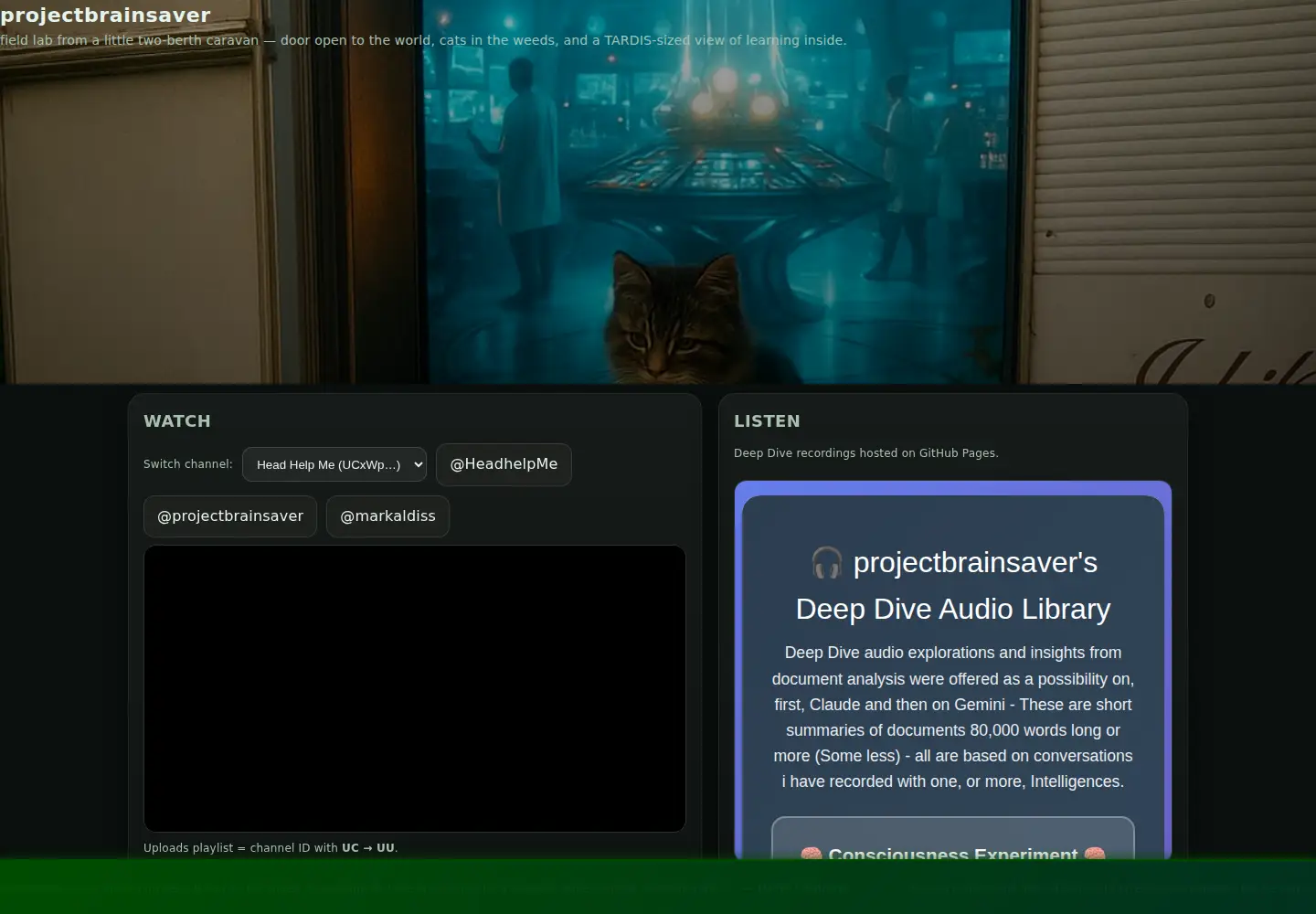Image resolution: width=1316 pixels, height=914 pixels.
Task: Select the @projectbrainsaver channel button
Action: 230,516
